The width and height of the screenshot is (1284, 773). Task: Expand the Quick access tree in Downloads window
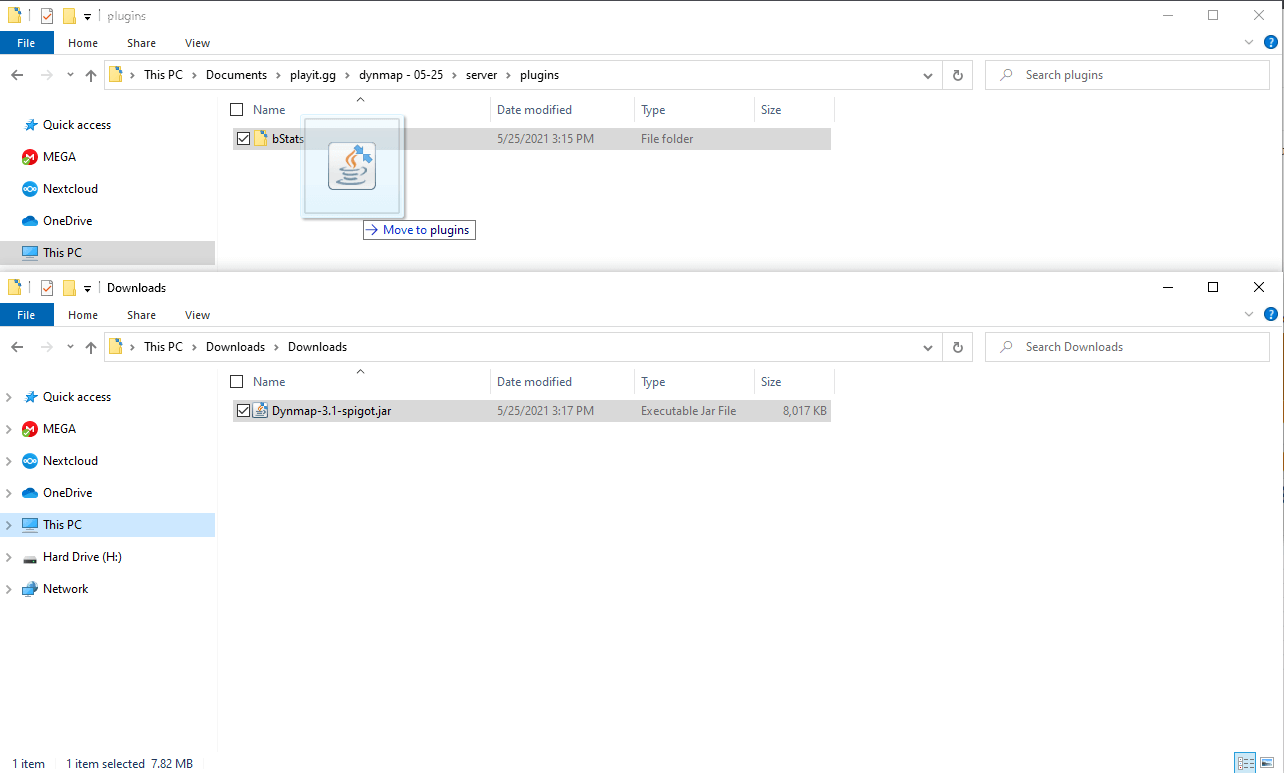click(x=9, y=397)
